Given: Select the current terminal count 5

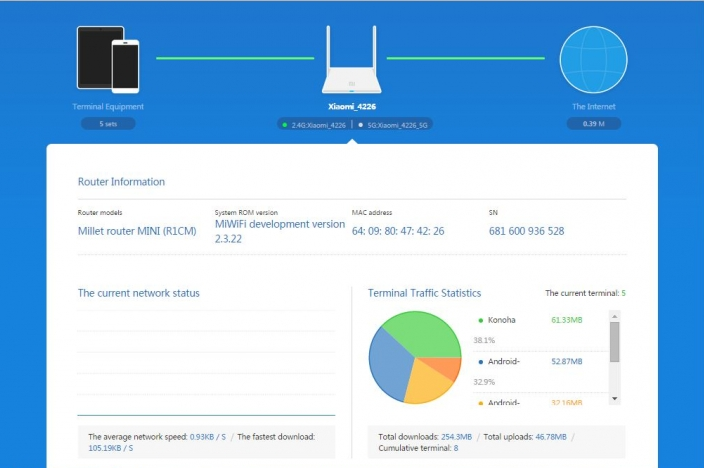Looking at the screenshot, I should click(623, 293).
